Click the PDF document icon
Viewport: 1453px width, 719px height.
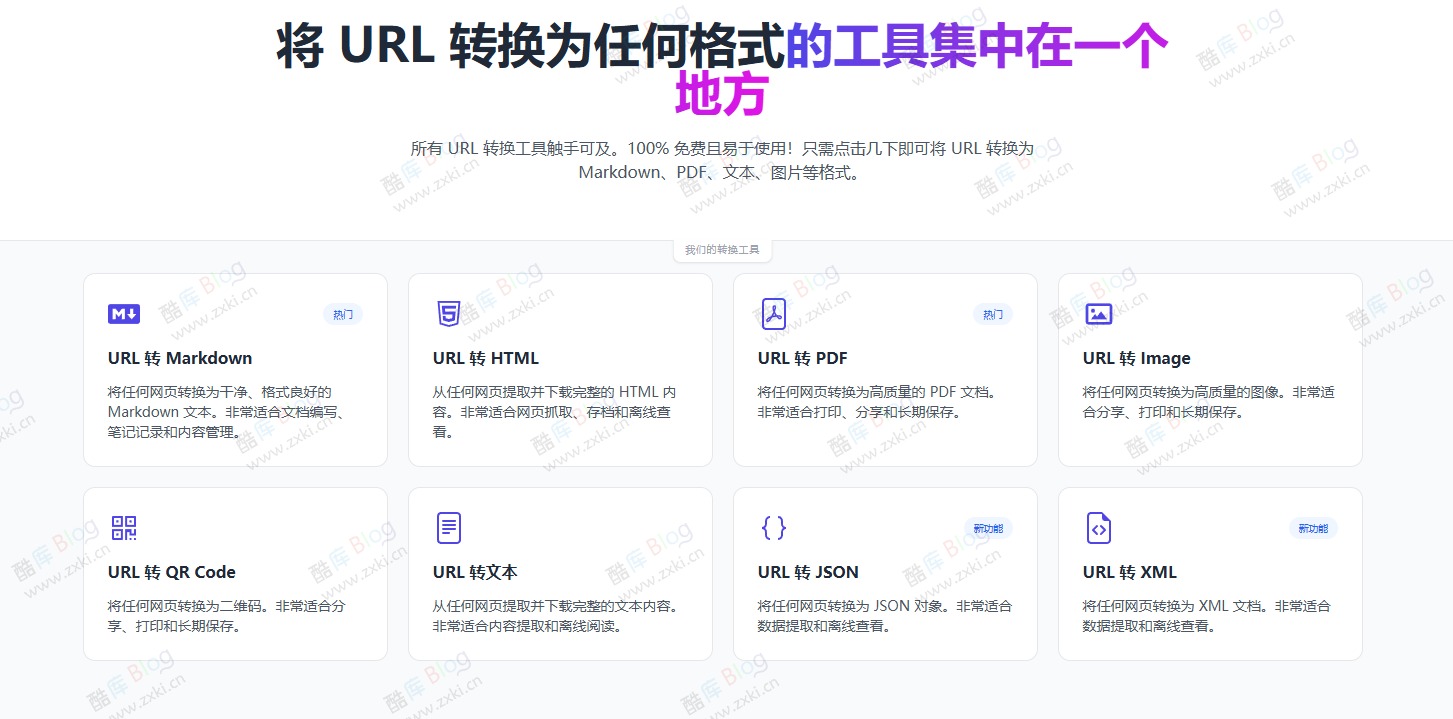click(771, 313)
